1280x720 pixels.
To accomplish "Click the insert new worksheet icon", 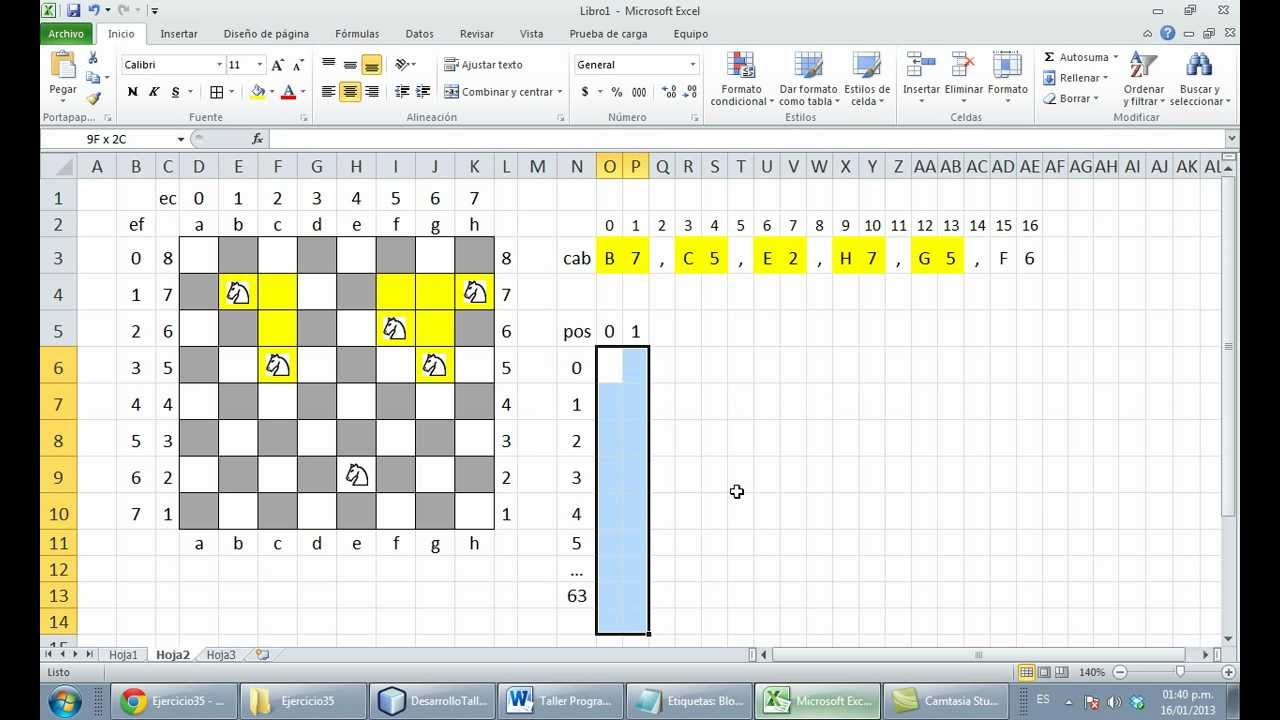I will point(262,655).
